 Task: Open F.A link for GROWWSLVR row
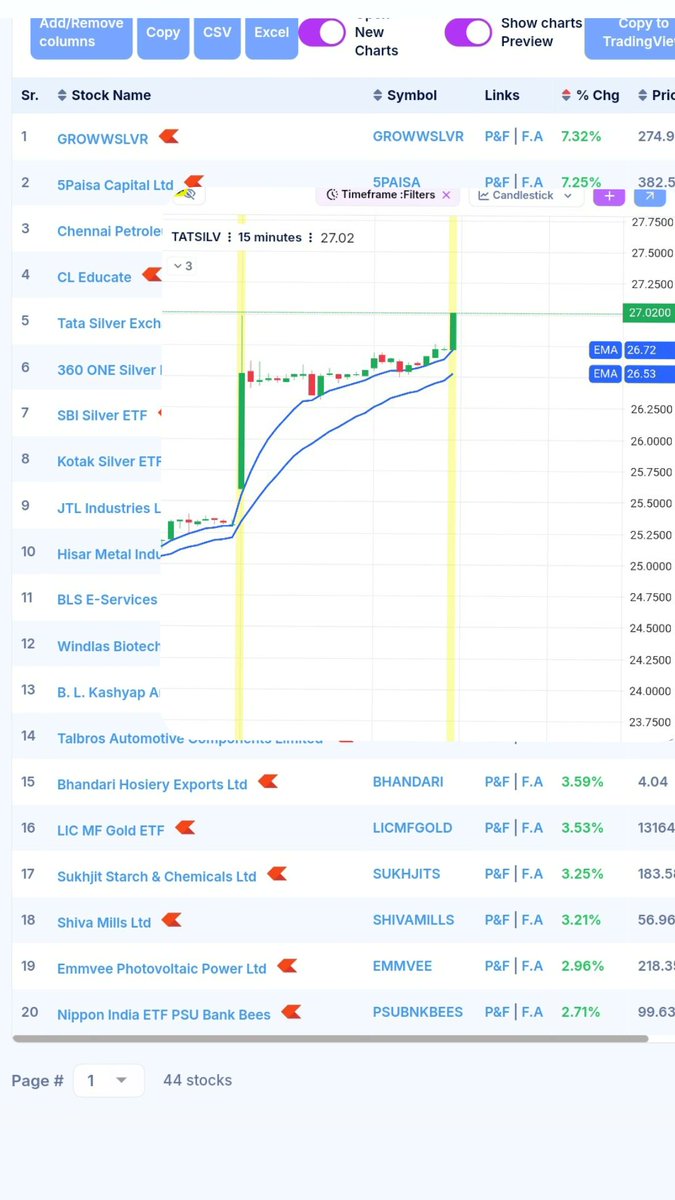pyautogui.click(x=532, y=136)
